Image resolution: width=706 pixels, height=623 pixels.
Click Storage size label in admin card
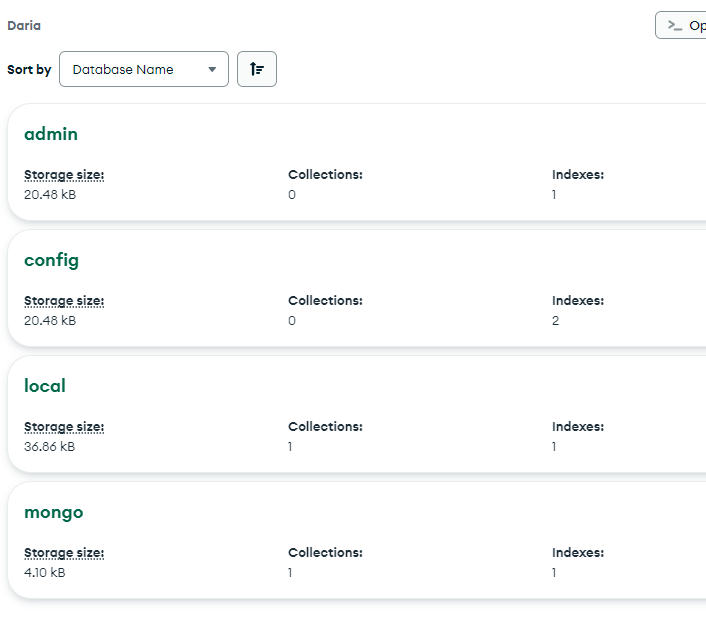tap(64, 175)
